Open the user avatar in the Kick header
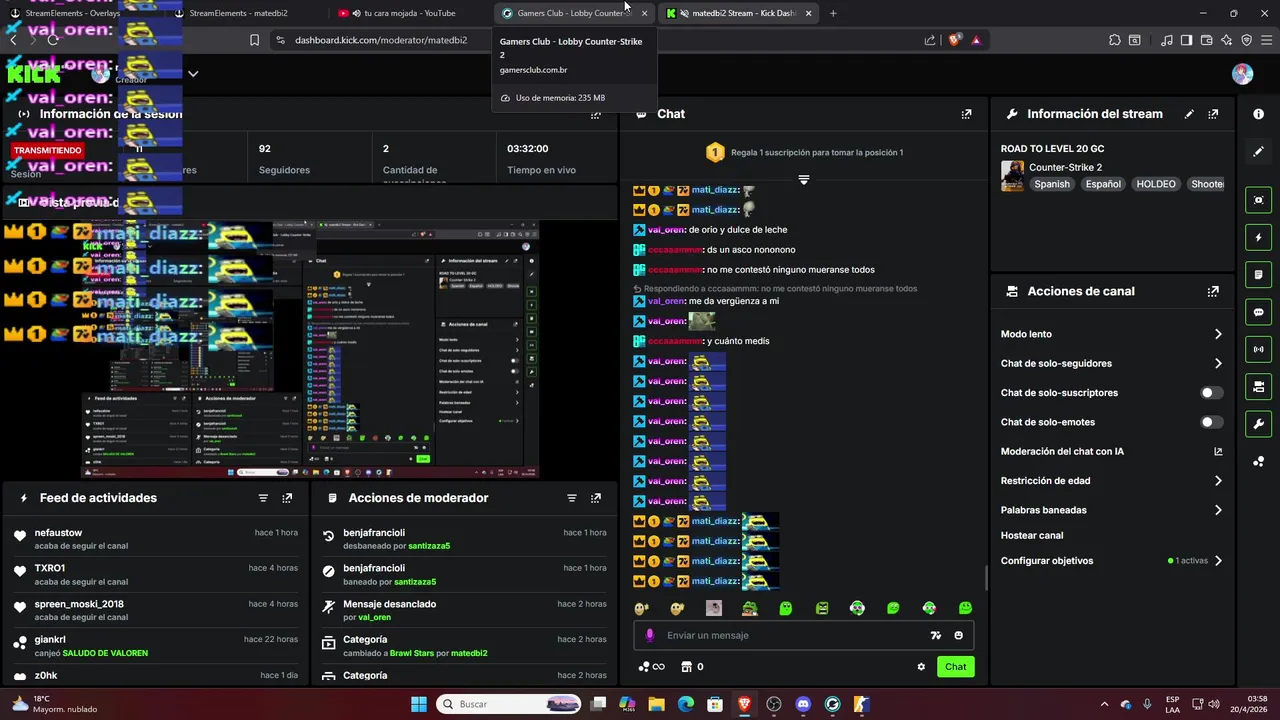The width and height of the screenshot is (1280, 720). coord(1242,74)
